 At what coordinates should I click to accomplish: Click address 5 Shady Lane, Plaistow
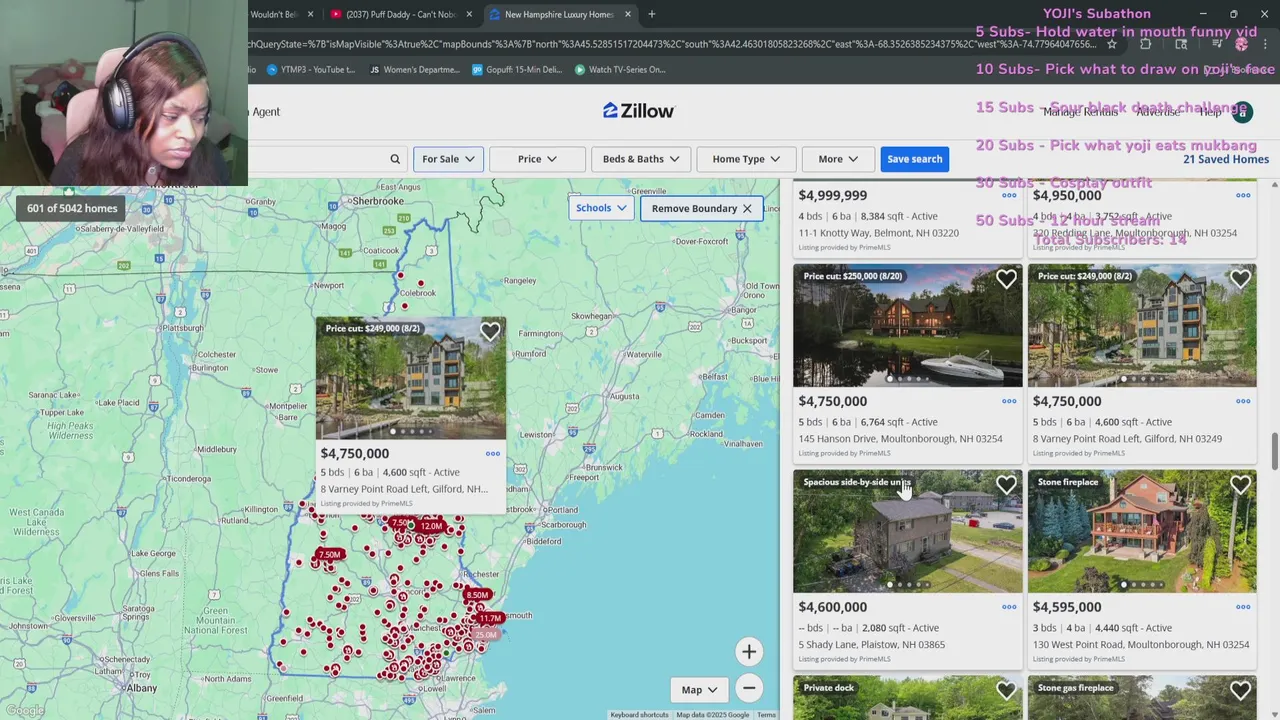[x=872, y=645]
